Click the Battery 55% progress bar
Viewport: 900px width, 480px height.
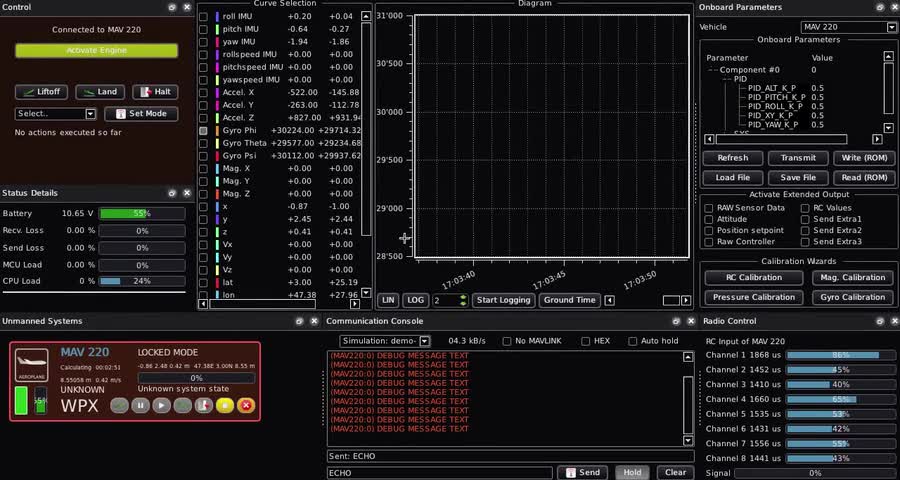[142, 214]
